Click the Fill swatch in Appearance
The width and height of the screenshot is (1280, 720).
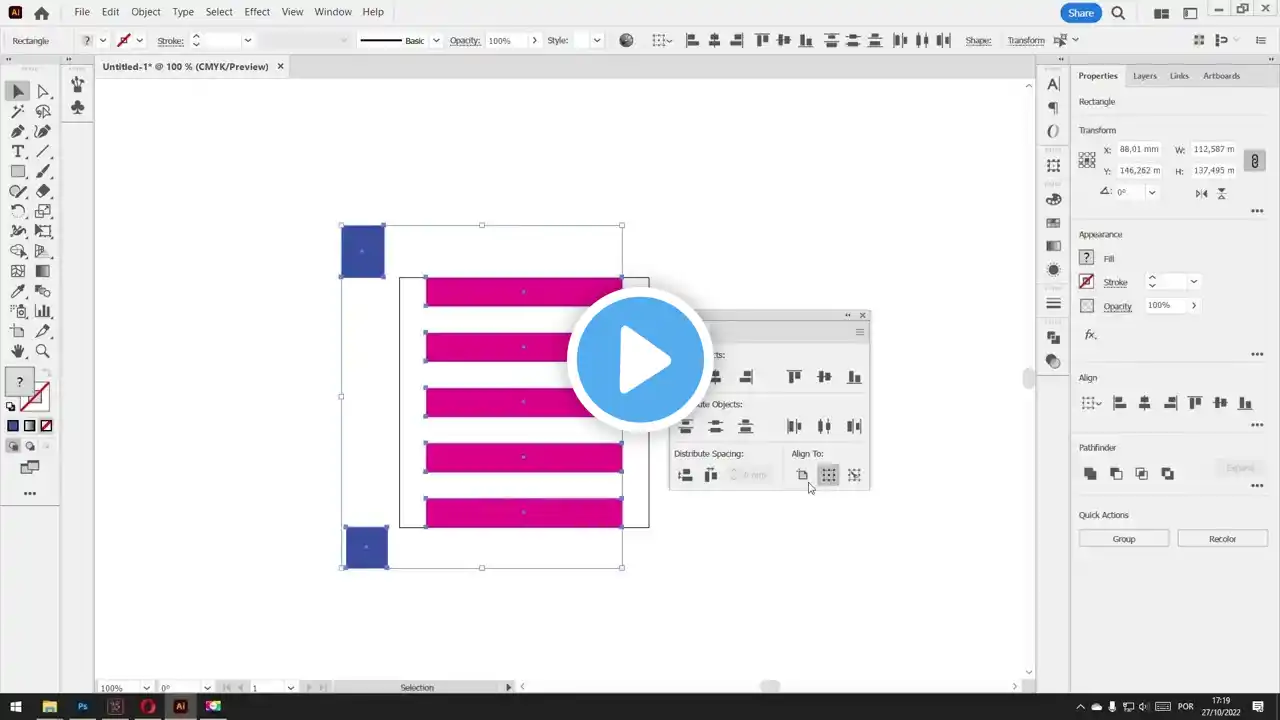[1087, 259]
